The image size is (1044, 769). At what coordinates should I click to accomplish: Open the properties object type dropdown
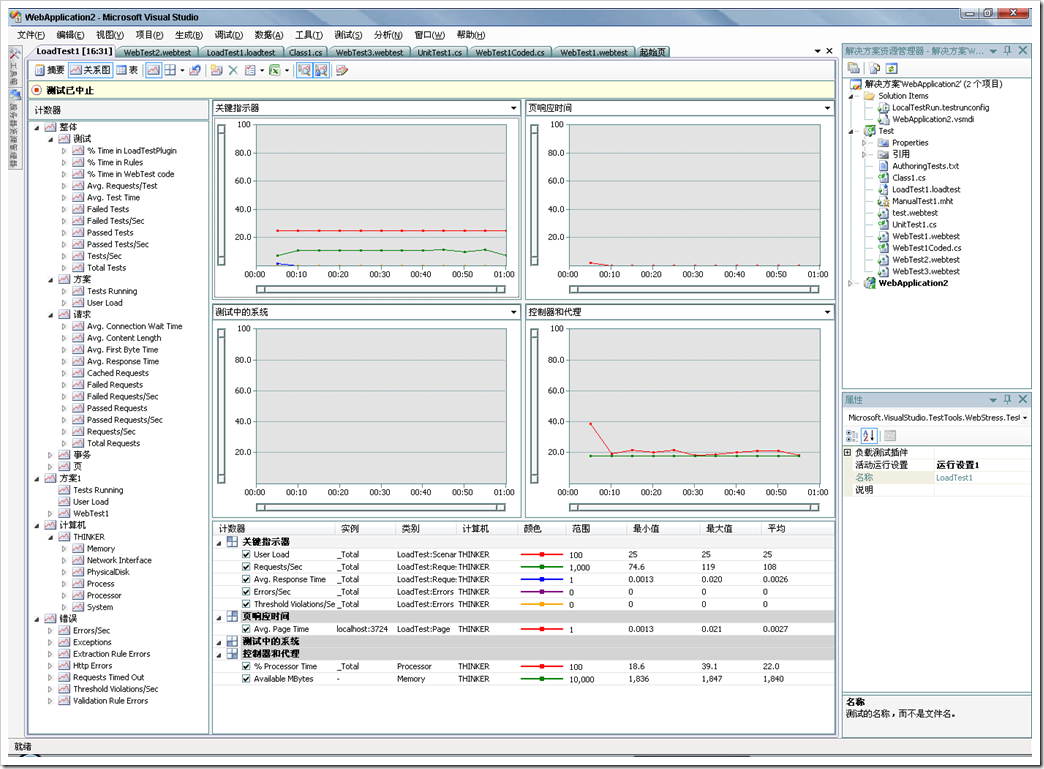pos(1025,417)
